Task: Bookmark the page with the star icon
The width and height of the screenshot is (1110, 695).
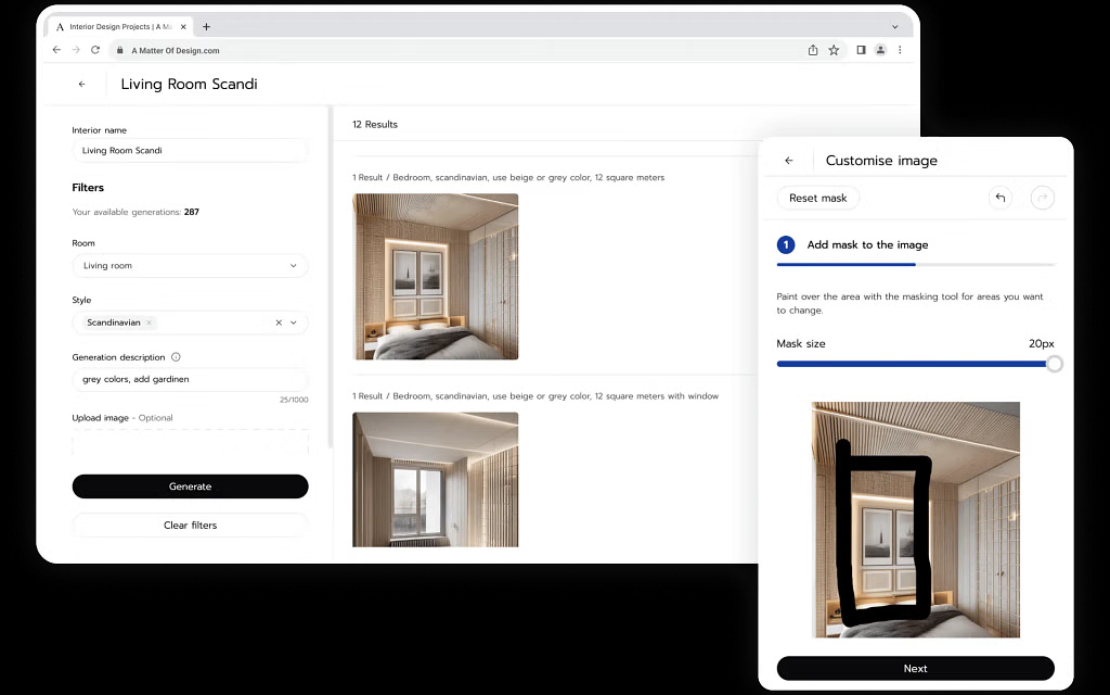Action: [x=834, y=50]
